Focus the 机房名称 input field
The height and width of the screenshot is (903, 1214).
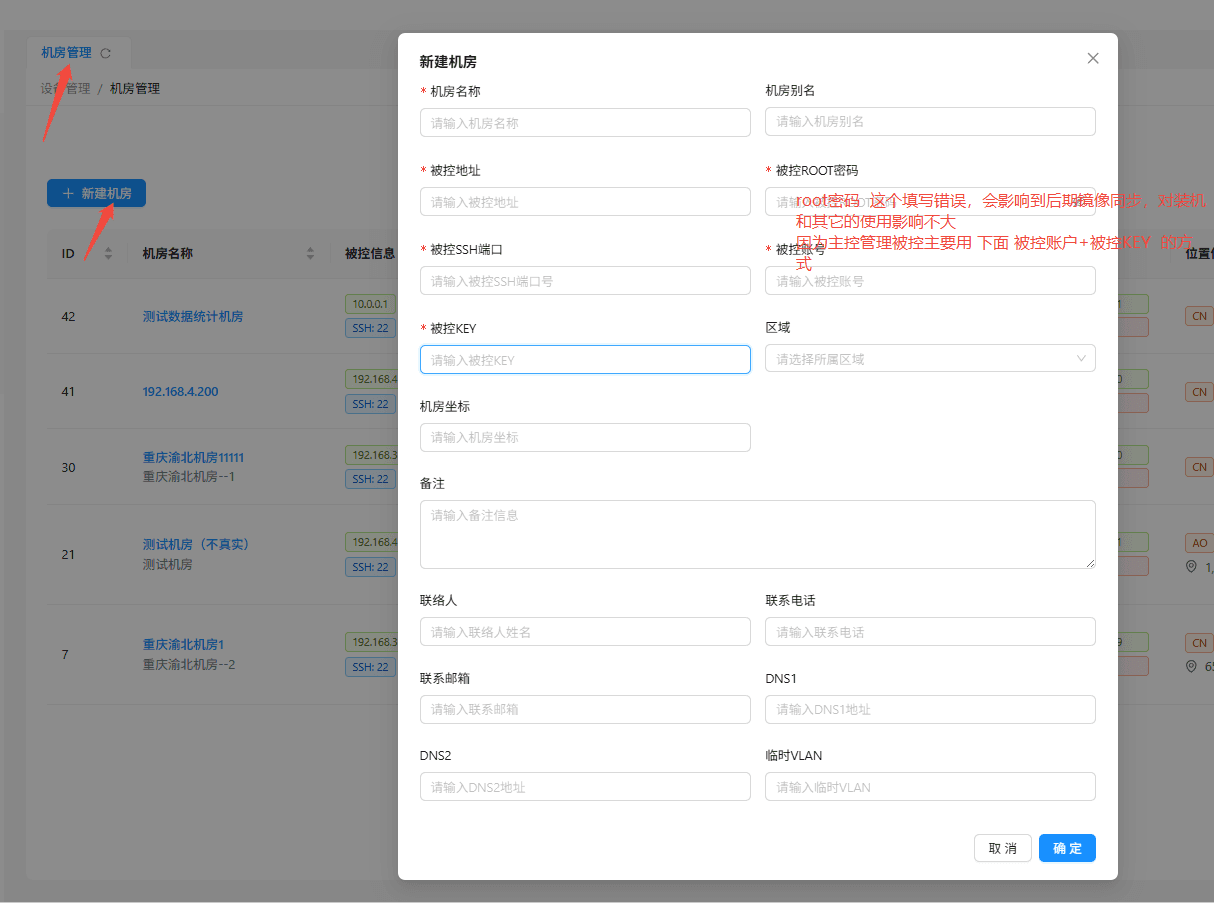[x=585, y=123]
